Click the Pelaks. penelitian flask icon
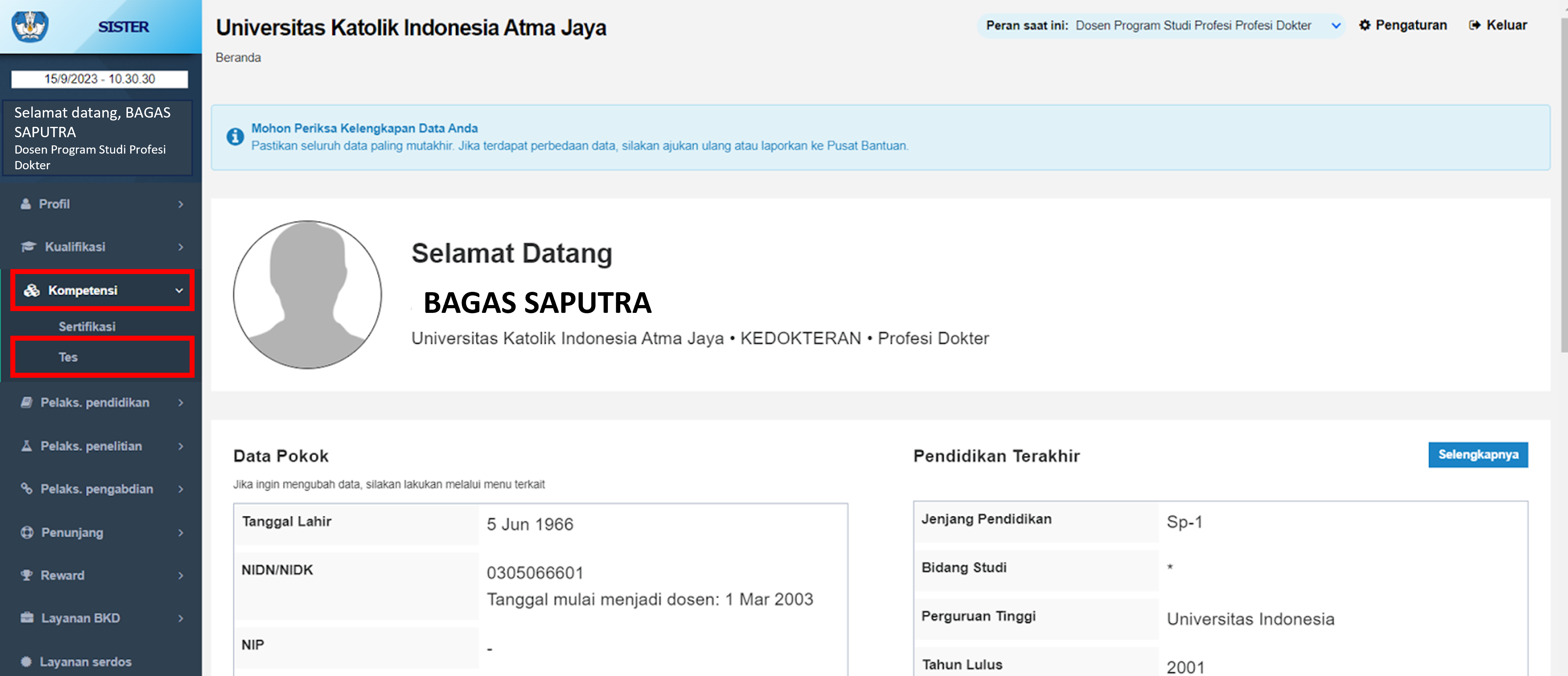 [x=26, y=446]
